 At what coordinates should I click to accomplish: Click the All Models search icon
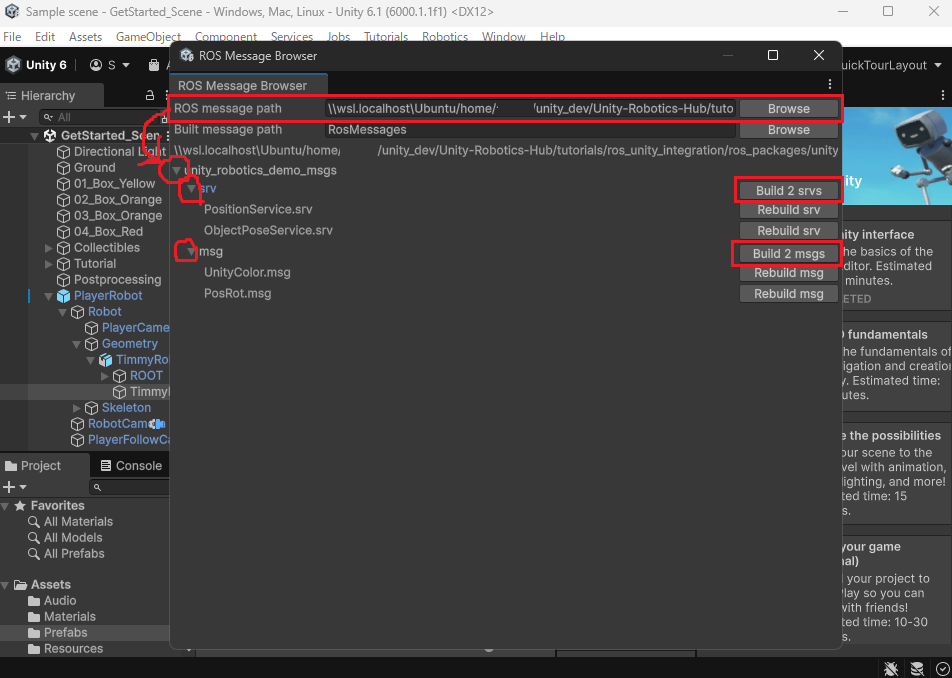pyautogui.click(x=34, y=537)
